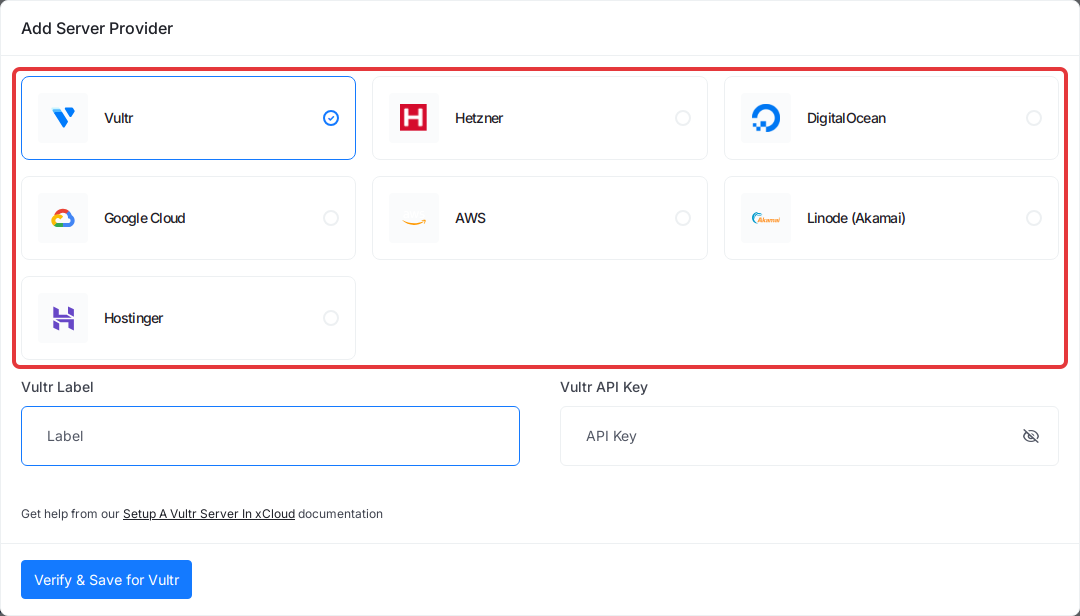
Task: Select the Google Cloud radio button
Action: pyautogui.click(x=331, y=218)
